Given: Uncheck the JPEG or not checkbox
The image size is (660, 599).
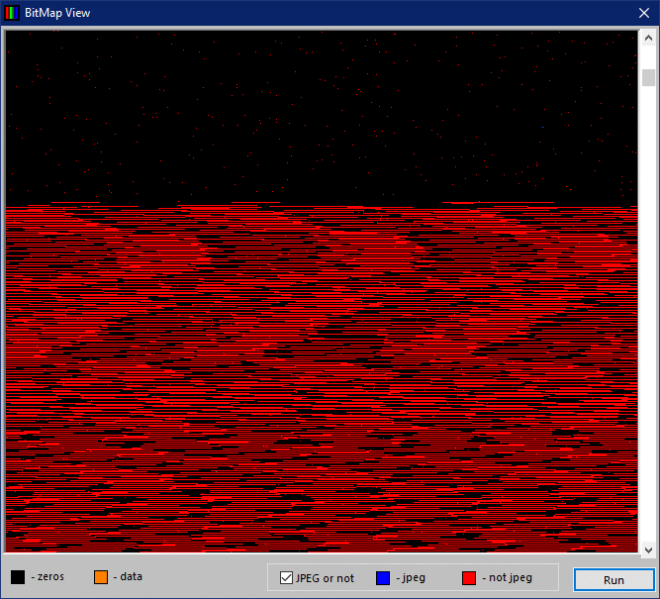Looking at the screenshot, I should [286, 578].
